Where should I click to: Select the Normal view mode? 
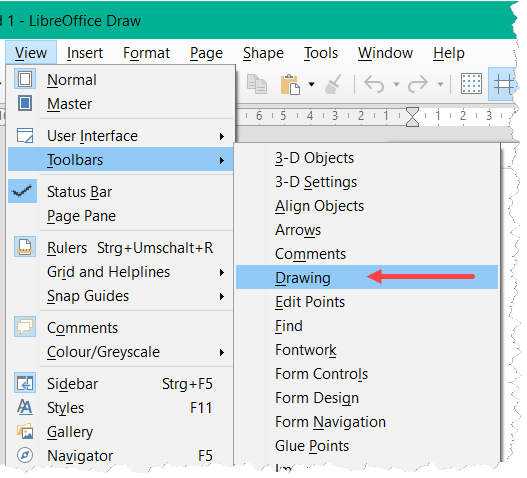[120, 80]
